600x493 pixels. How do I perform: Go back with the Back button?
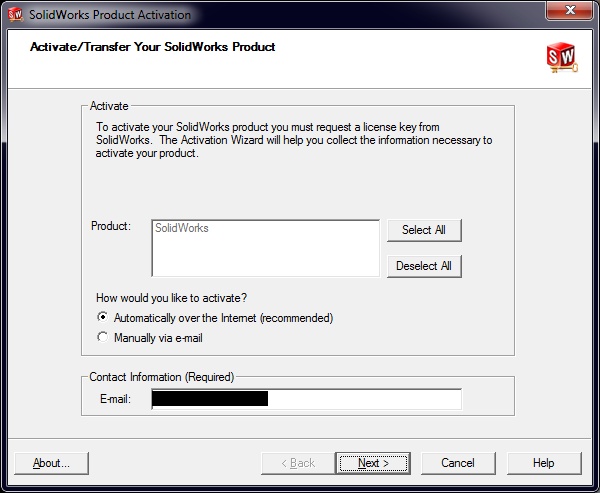[x=298, y=463]
